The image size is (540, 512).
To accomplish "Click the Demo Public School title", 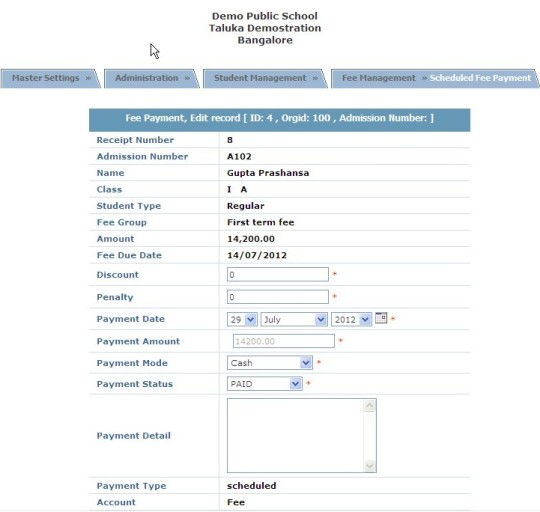I will pyautogui.click(x=264, y=16).
